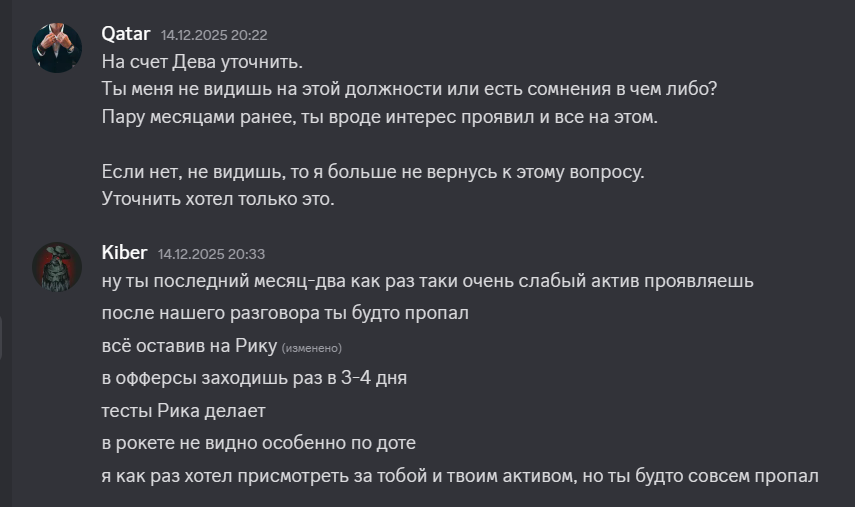This screenshot has width=855, height=507.
Task: Click the line "в офферсы заходишь"
Action: pos(254,378)
